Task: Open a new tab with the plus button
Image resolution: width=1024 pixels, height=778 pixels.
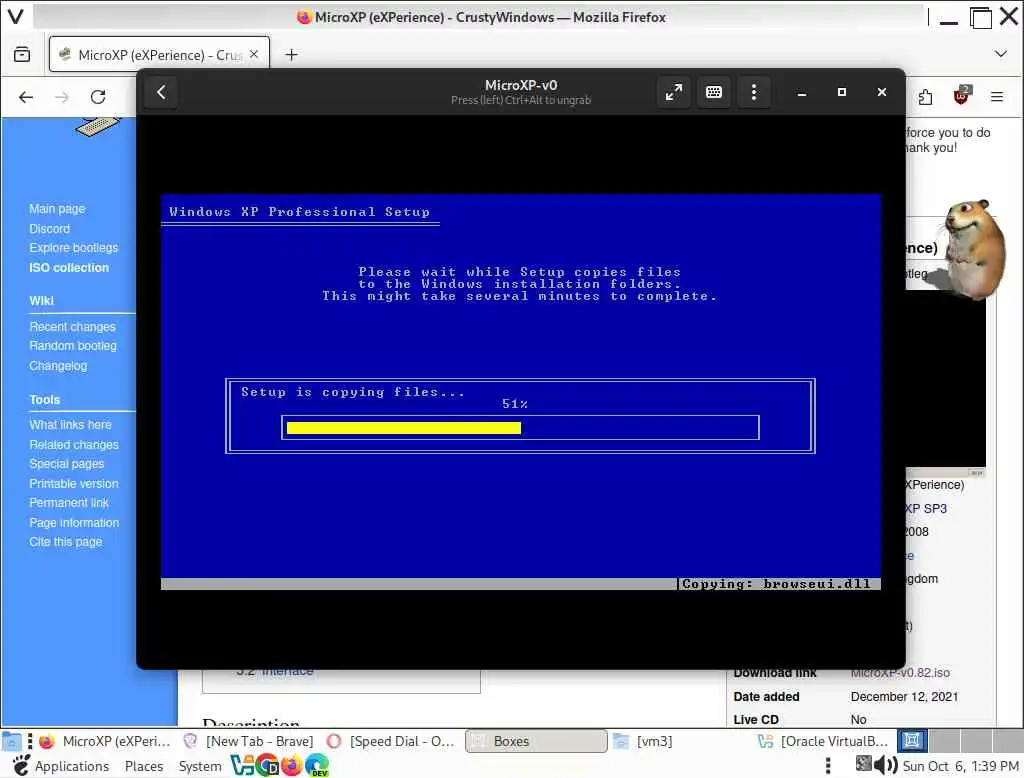Action: pos(291,55)
